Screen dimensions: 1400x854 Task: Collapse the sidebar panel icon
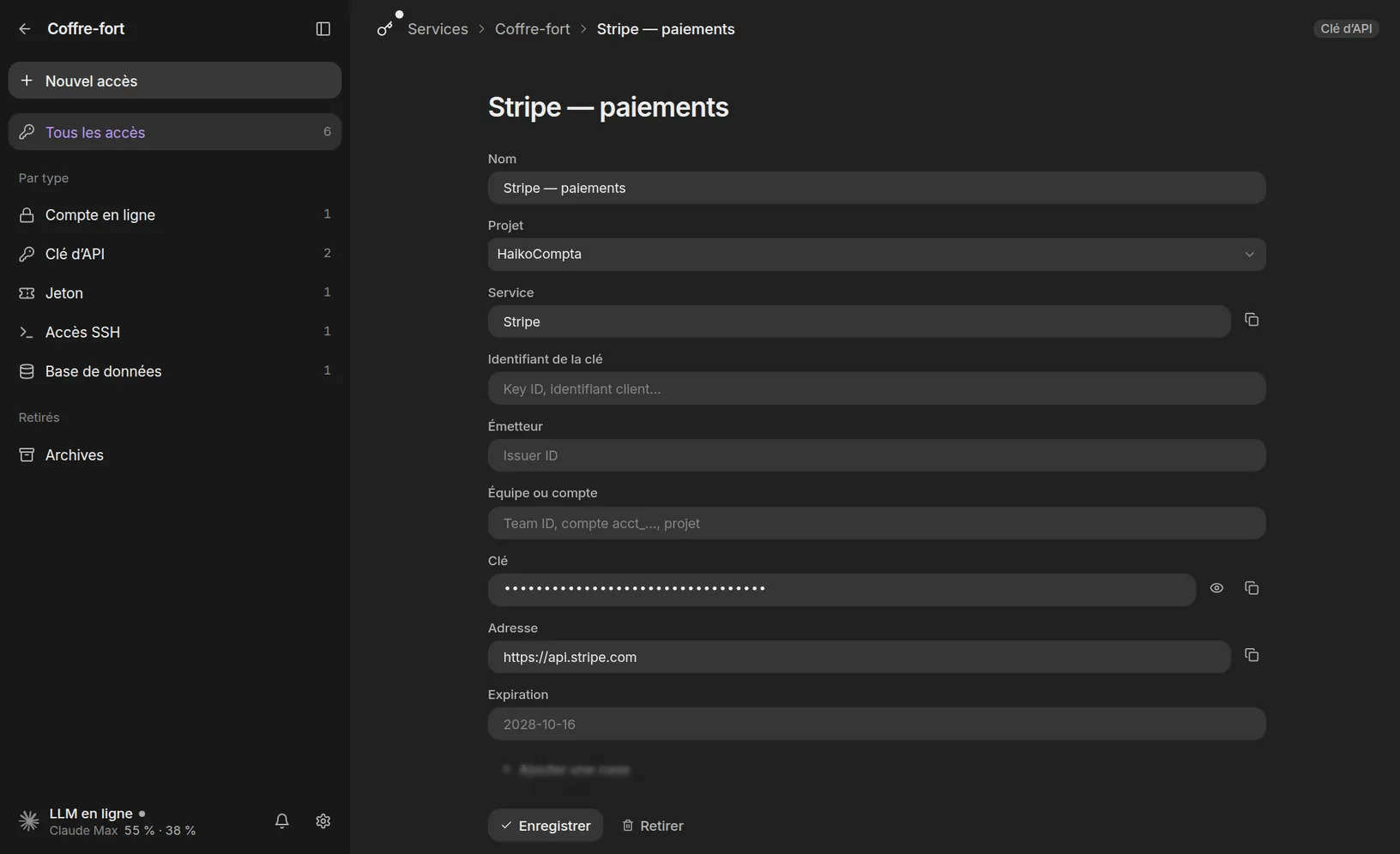323,29
